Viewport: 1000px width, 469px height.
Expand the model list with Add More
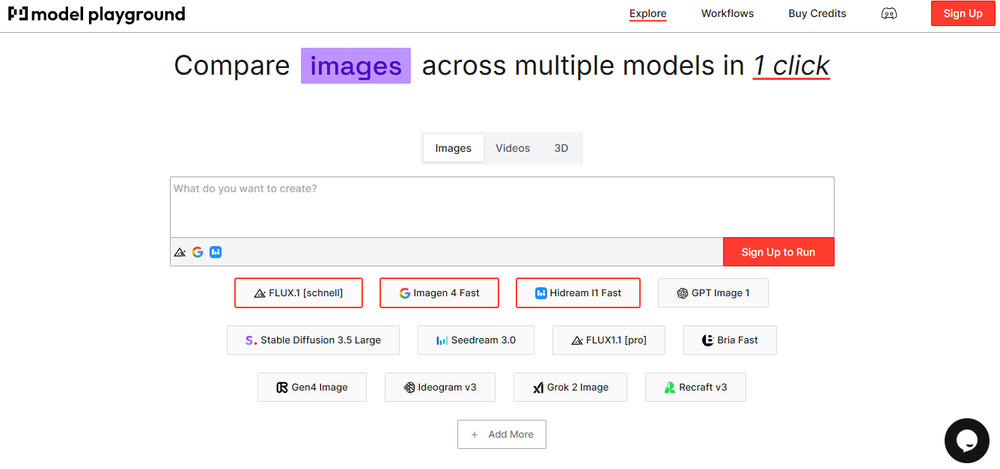(x=502, y=434)
